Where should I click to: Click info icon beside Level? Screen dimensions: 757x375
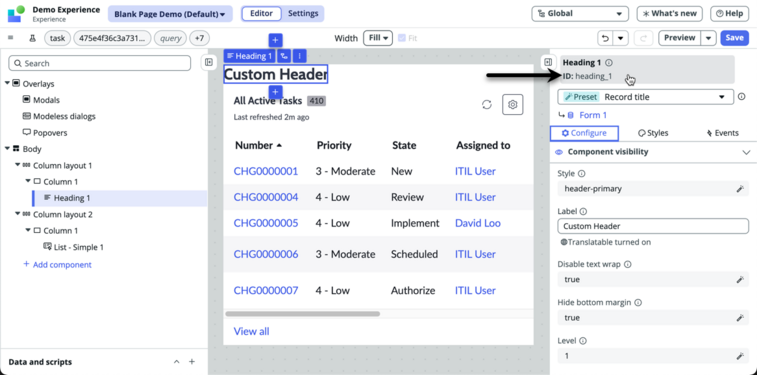pyautogui.click(x=583, y=341)
